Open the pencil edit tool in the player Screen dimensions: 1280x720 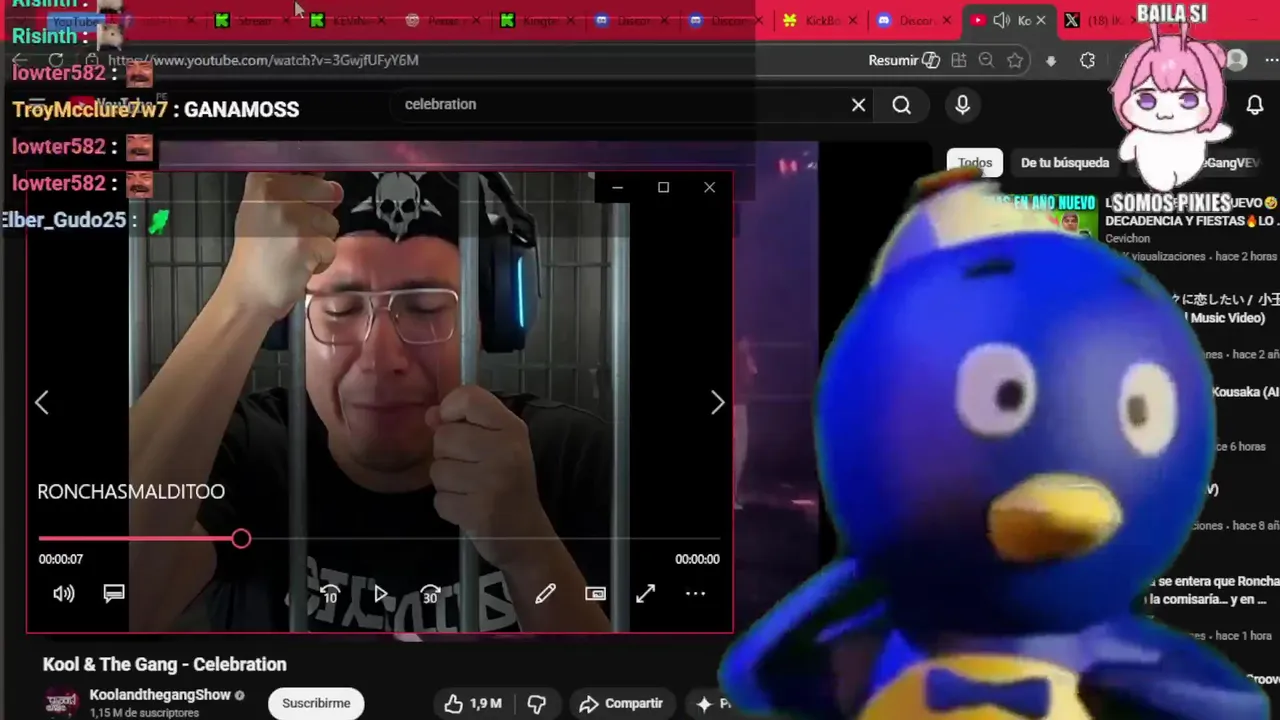tap(545, 594)
